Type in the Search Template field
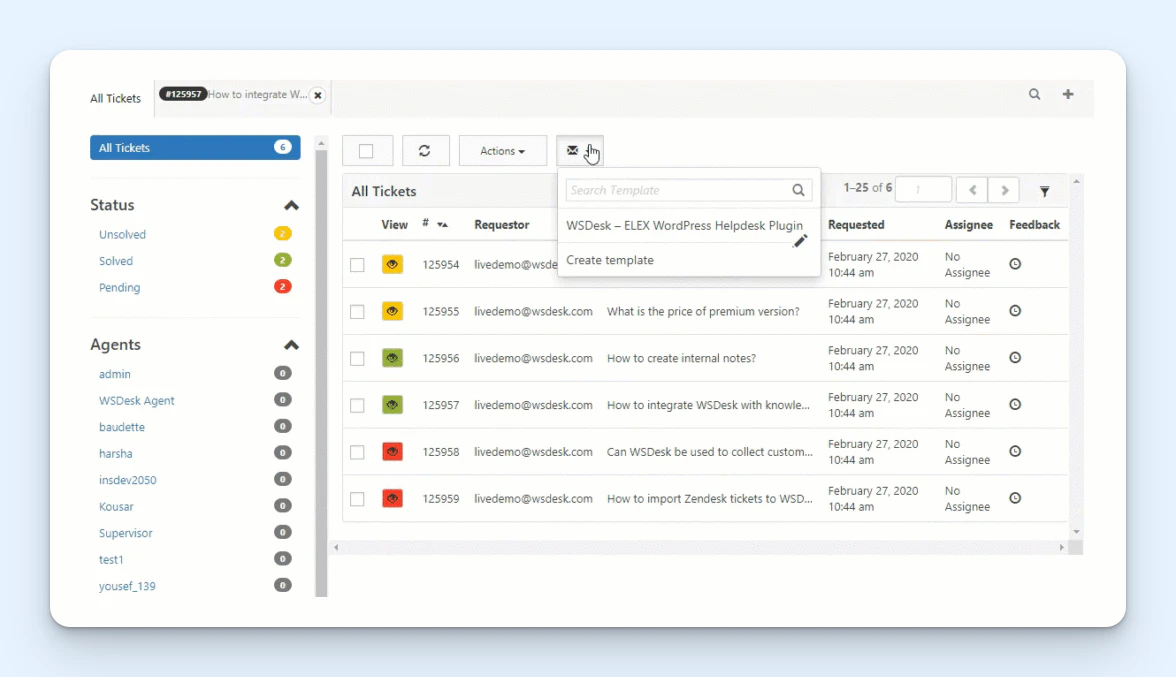This screenshot has height=677, width=1176. [x=670, y=189]
